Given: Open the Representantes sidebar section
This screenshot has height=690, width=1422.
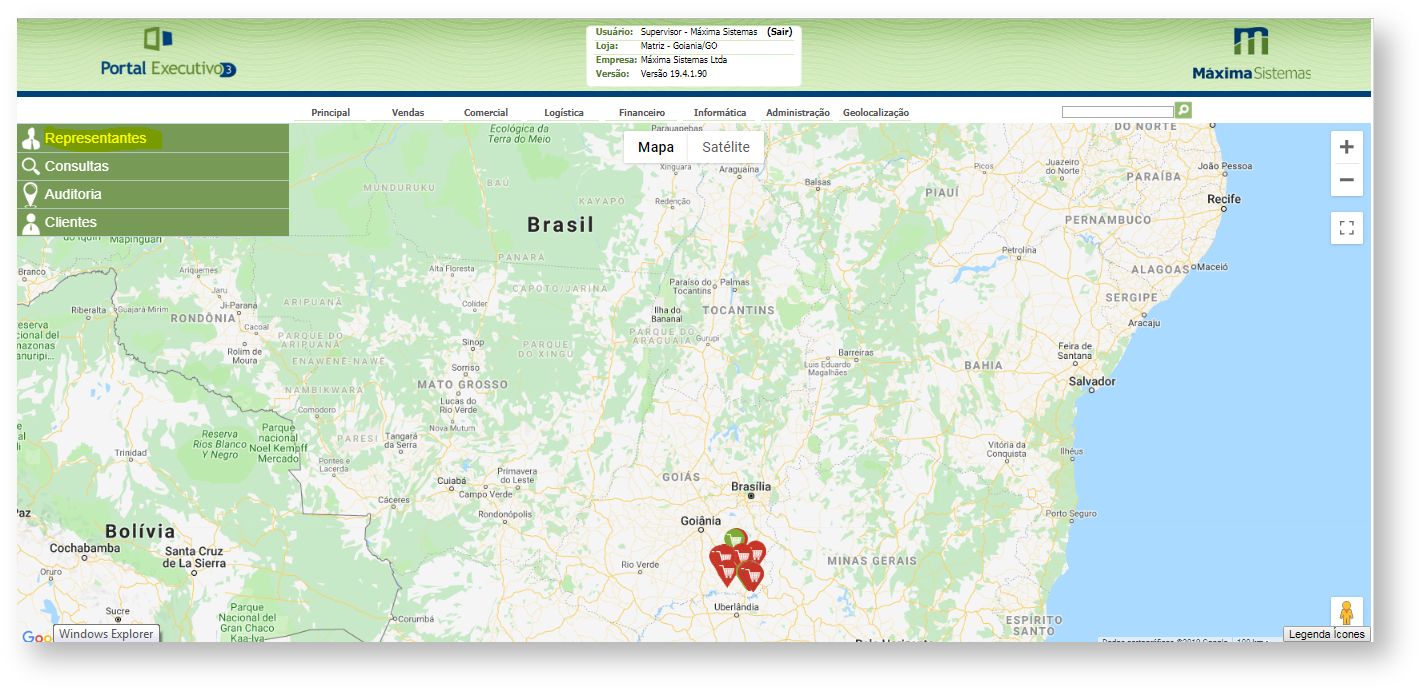Looking at the screenshot, I should point(153,139).
